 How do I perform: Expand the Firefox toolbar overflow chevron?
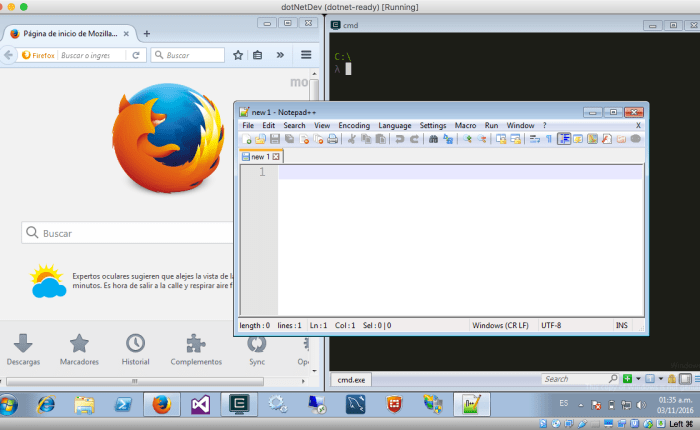280,55
